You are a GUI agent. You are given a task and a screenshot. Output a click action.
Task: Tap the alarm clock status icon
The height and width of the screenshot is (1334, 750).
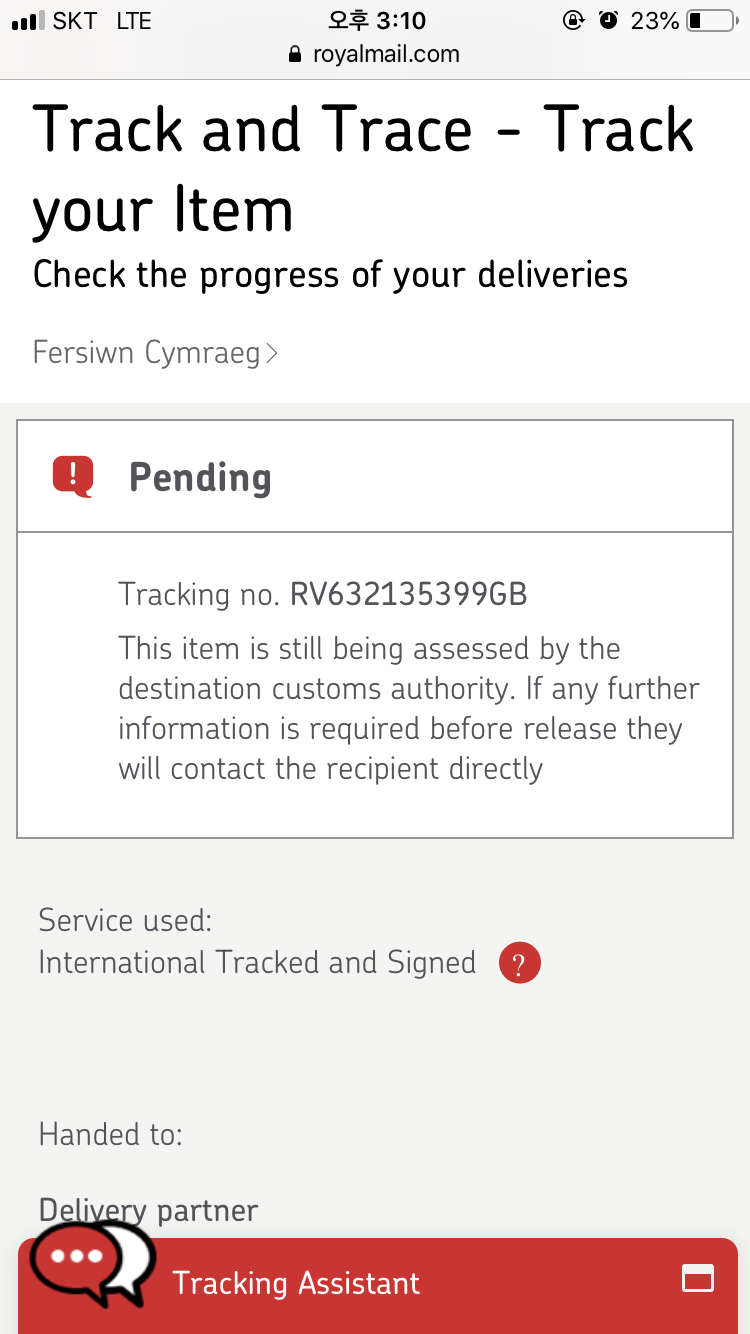tap(608, 20)
